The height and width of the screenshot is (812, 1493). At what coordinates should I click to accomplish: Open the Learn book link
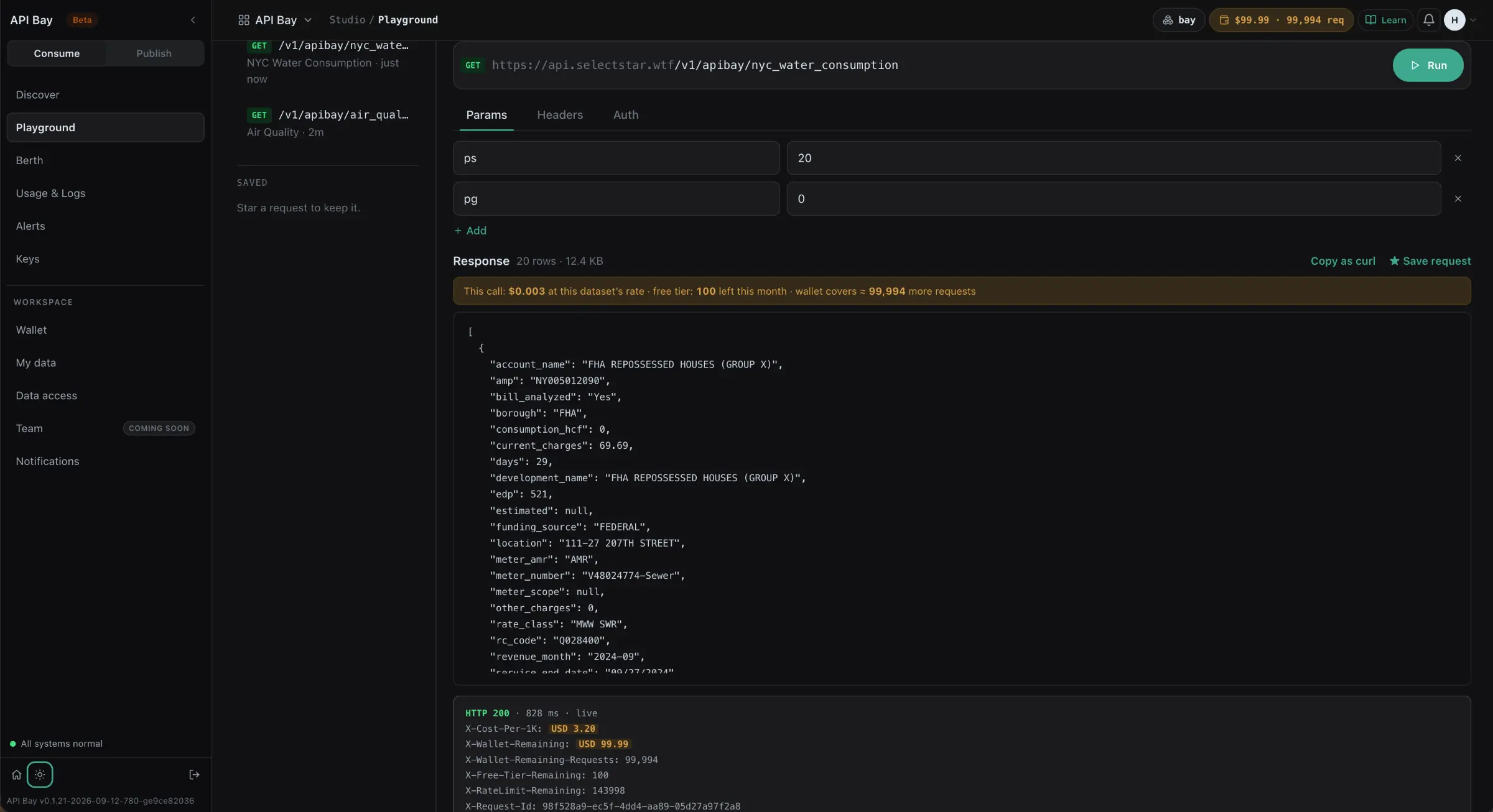click(1385, 20)
